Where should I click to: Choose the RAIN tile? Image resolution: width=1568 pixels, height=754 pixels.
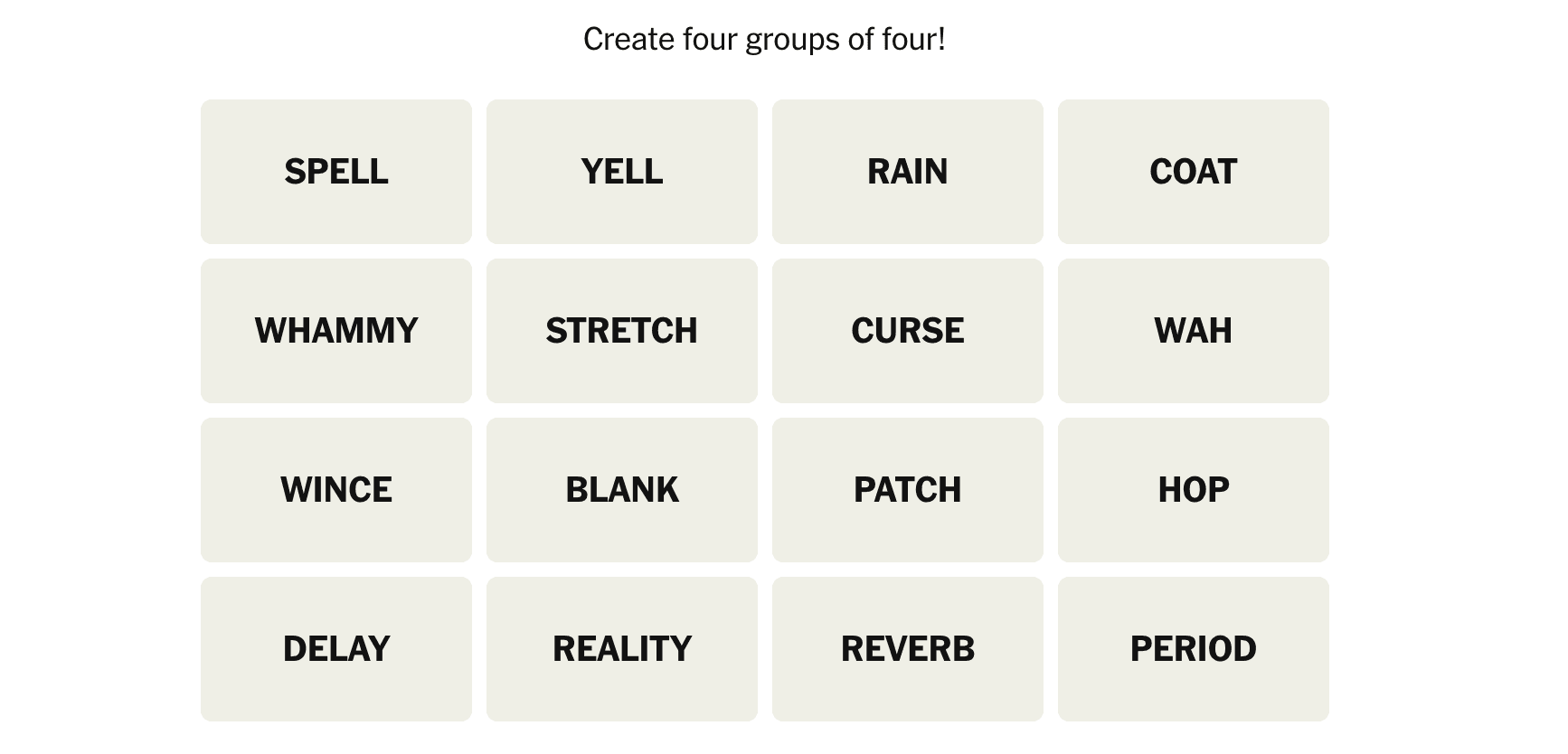tap(908, 172)
